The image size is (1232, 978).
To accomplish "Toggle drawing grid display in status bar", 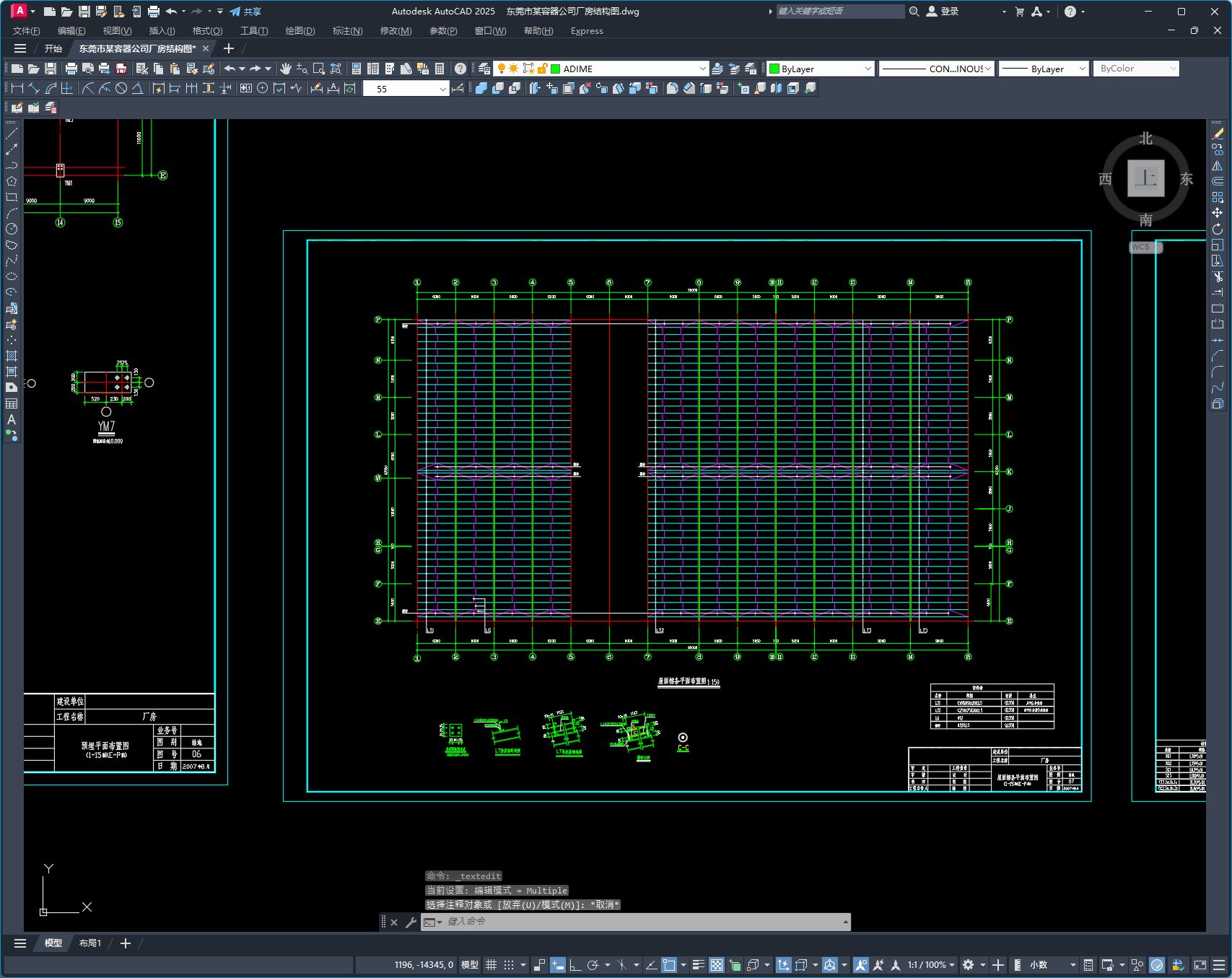I will 492,965.
